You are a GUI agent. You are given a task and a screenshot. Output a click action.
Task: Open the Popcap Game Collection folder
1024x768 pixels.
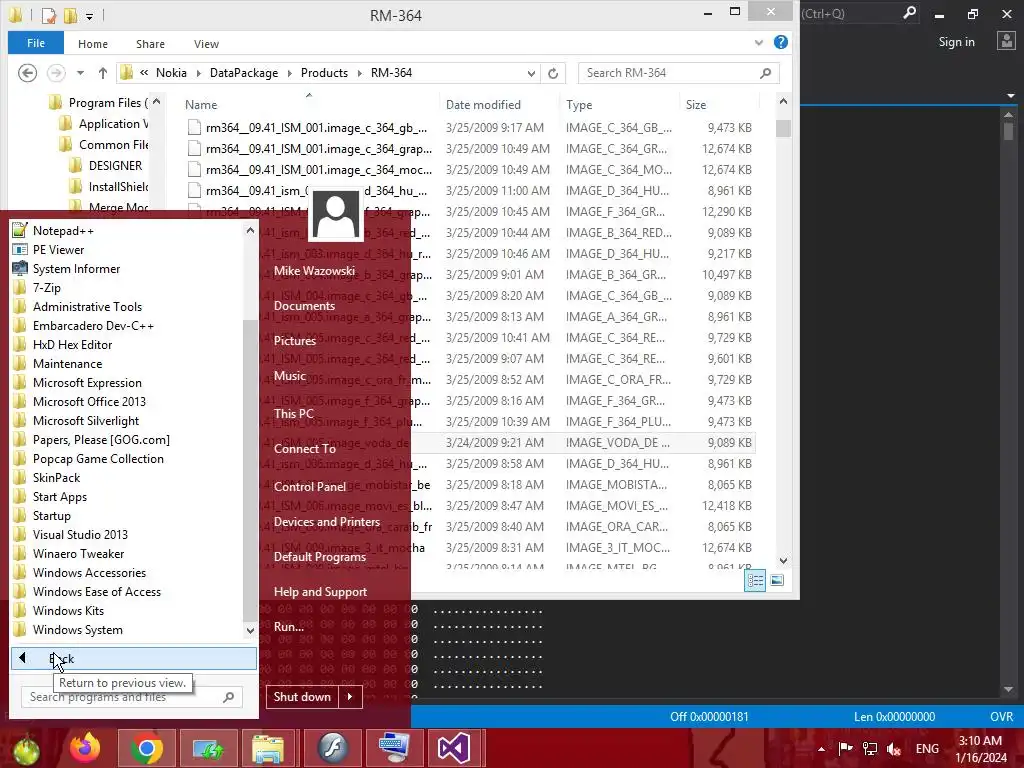coord(98,458)
